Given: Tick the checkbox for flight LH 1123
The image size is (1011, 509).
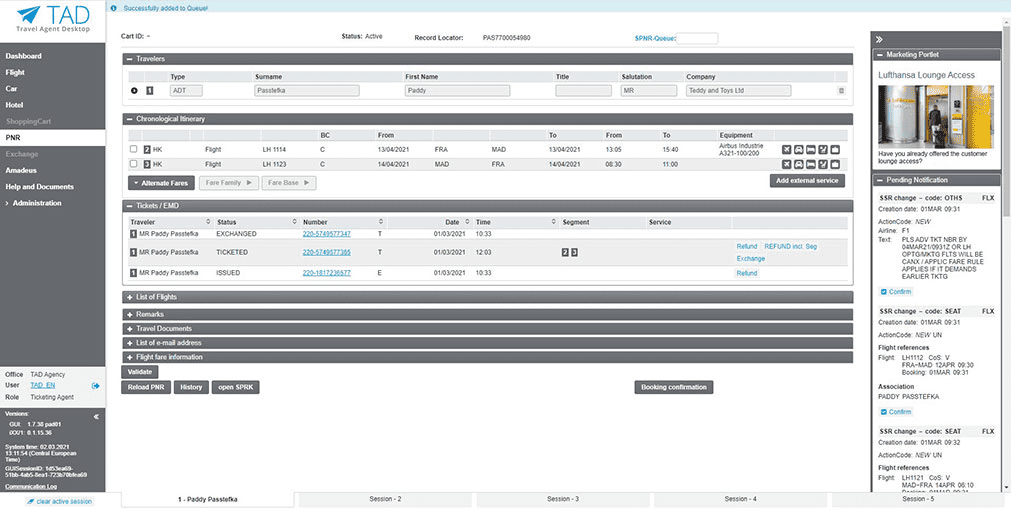Looking at the screenshot, I should click(133, 164).
